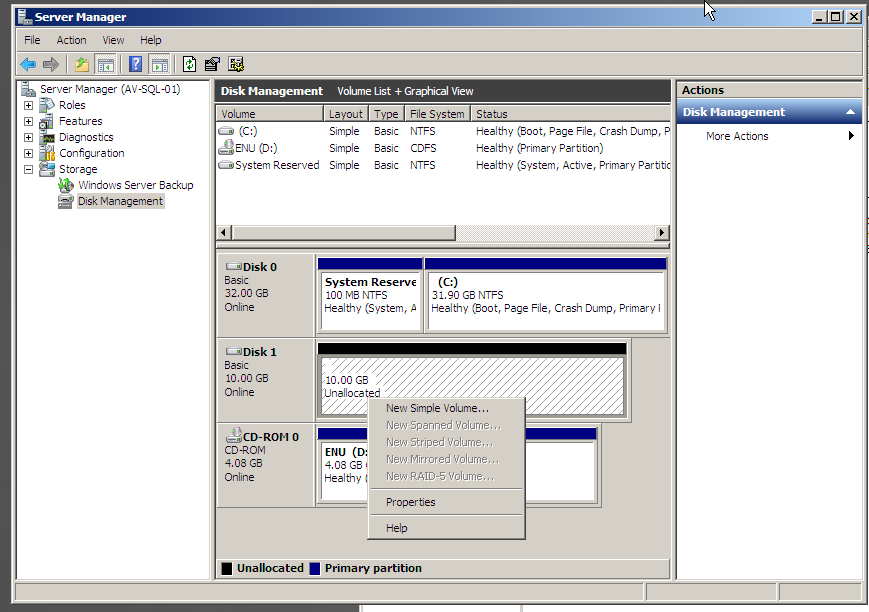
Task: Open the File menu
Action: 32,40
